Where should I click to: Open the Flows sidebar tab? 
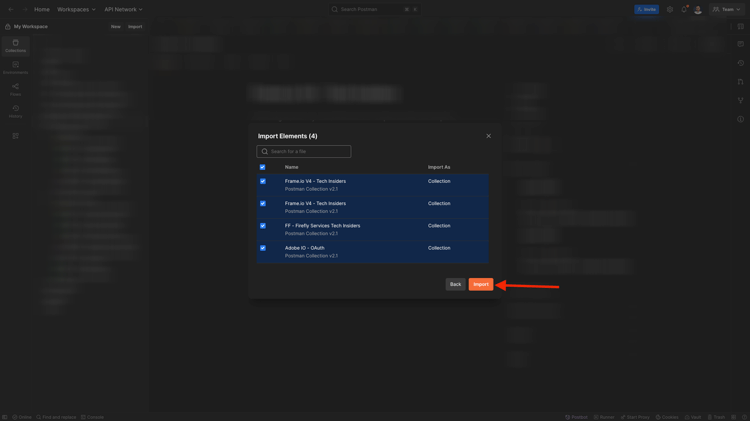click(15, 89)
